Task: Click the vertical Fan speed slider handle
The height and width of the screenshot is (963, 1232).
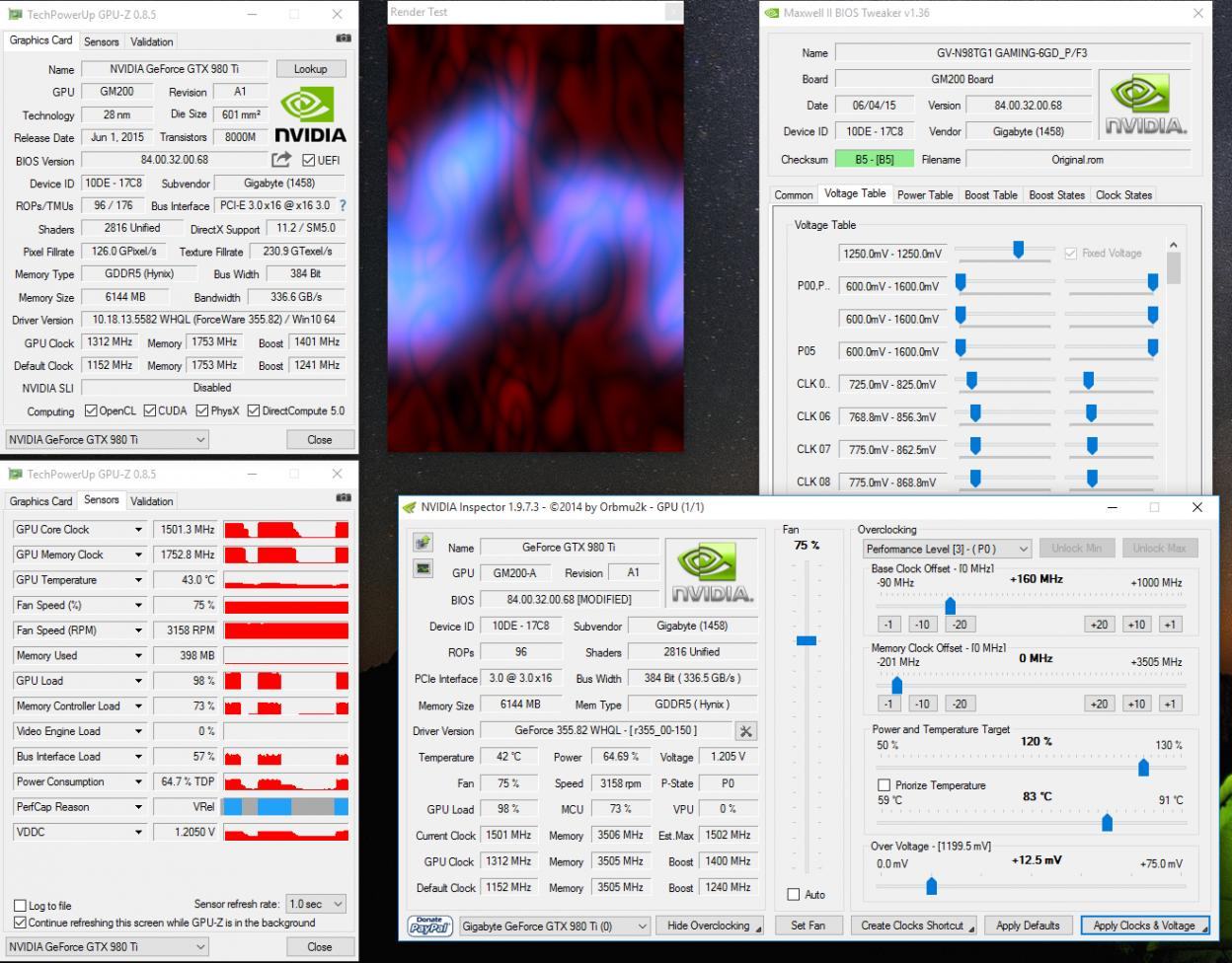Action: [x=807, y=640]
